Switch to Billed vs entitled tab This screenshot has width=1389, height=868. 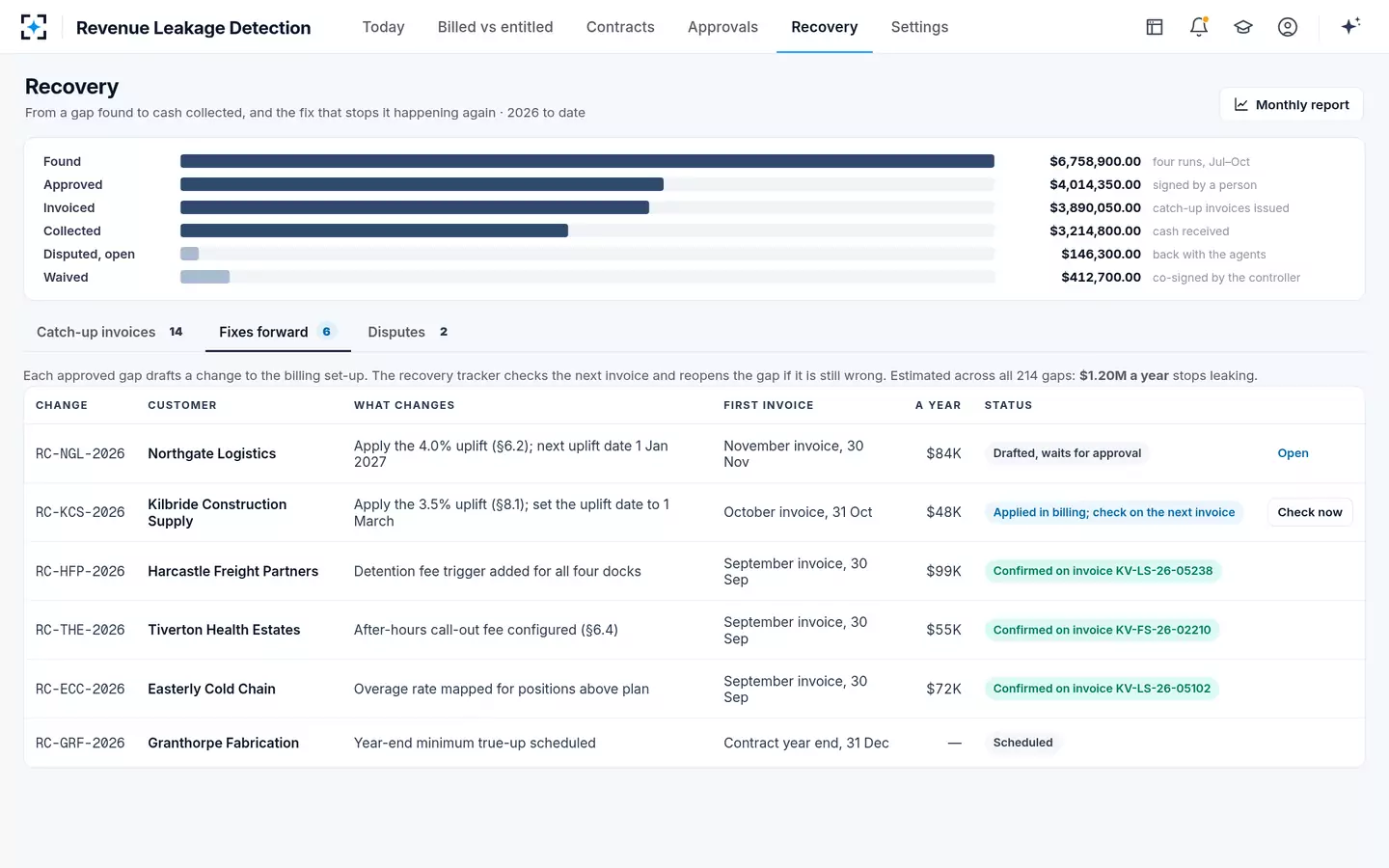pyautogui.click(x=495, y=27)
